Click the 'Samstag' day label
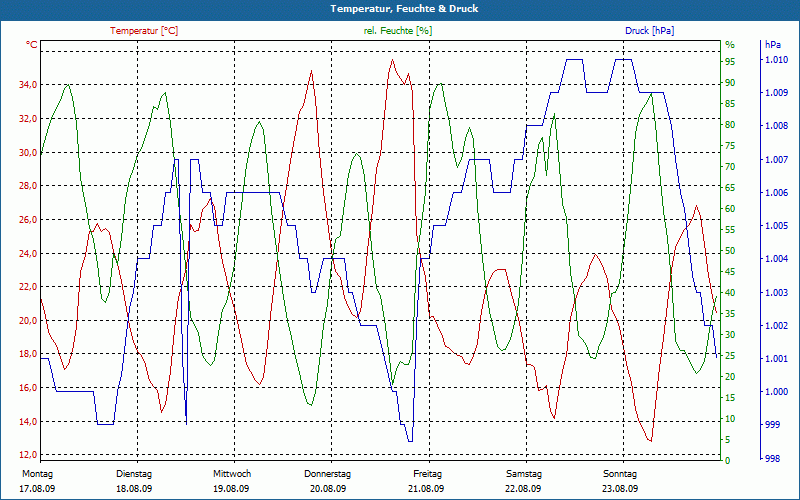This screenshot has width=800, height=500. pos(524,474)
